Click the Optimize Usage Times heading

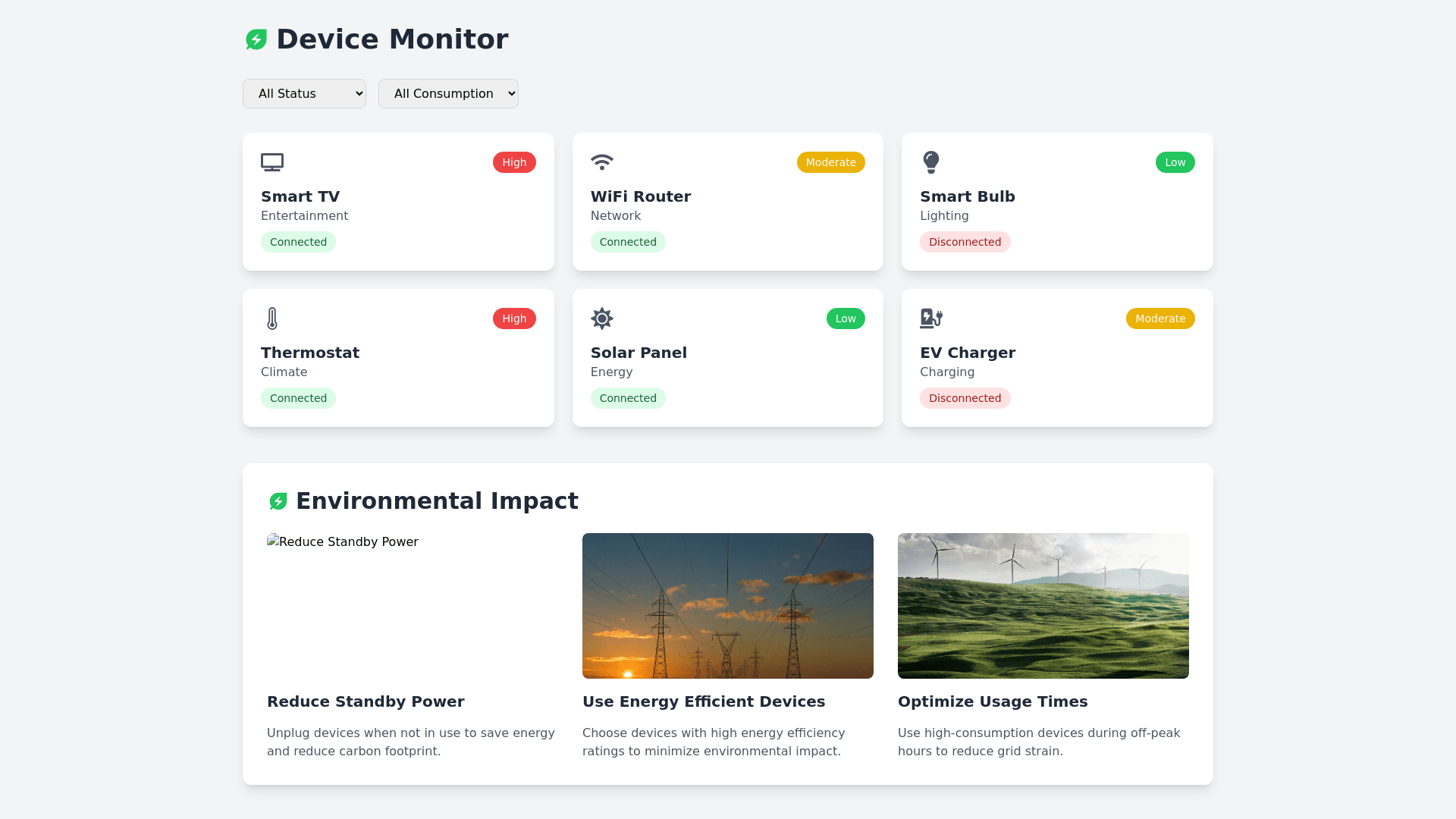coord(993,701)
